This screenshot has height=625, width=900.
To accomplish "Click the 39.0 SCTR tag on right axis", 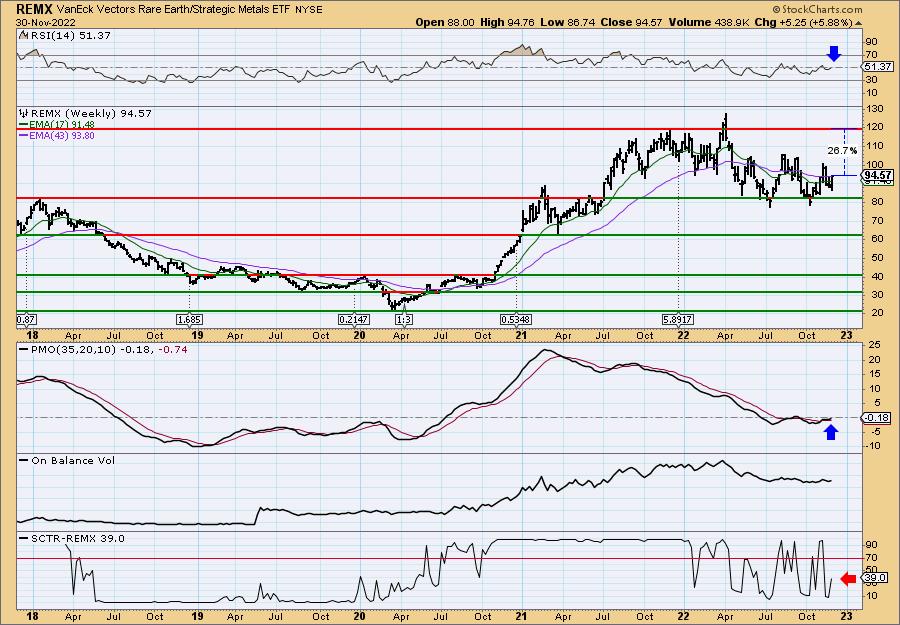I will point(875,579).
